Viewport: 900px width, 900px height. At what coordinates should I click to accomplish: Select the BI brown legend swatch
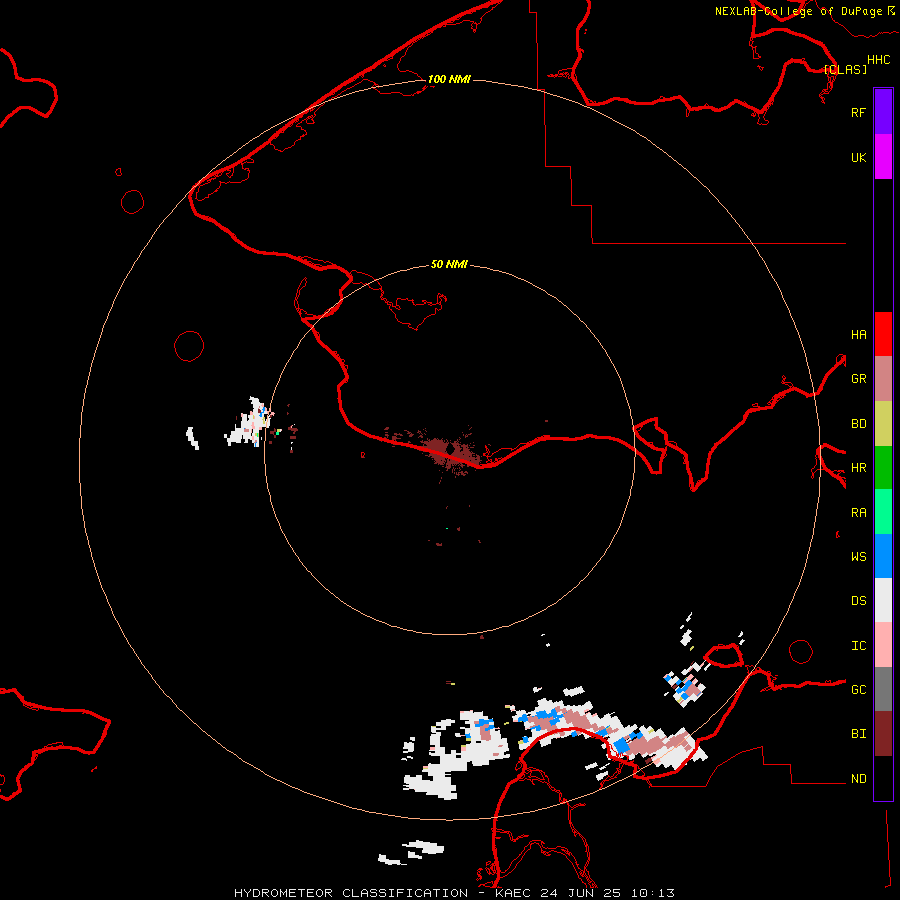[883, 734]
